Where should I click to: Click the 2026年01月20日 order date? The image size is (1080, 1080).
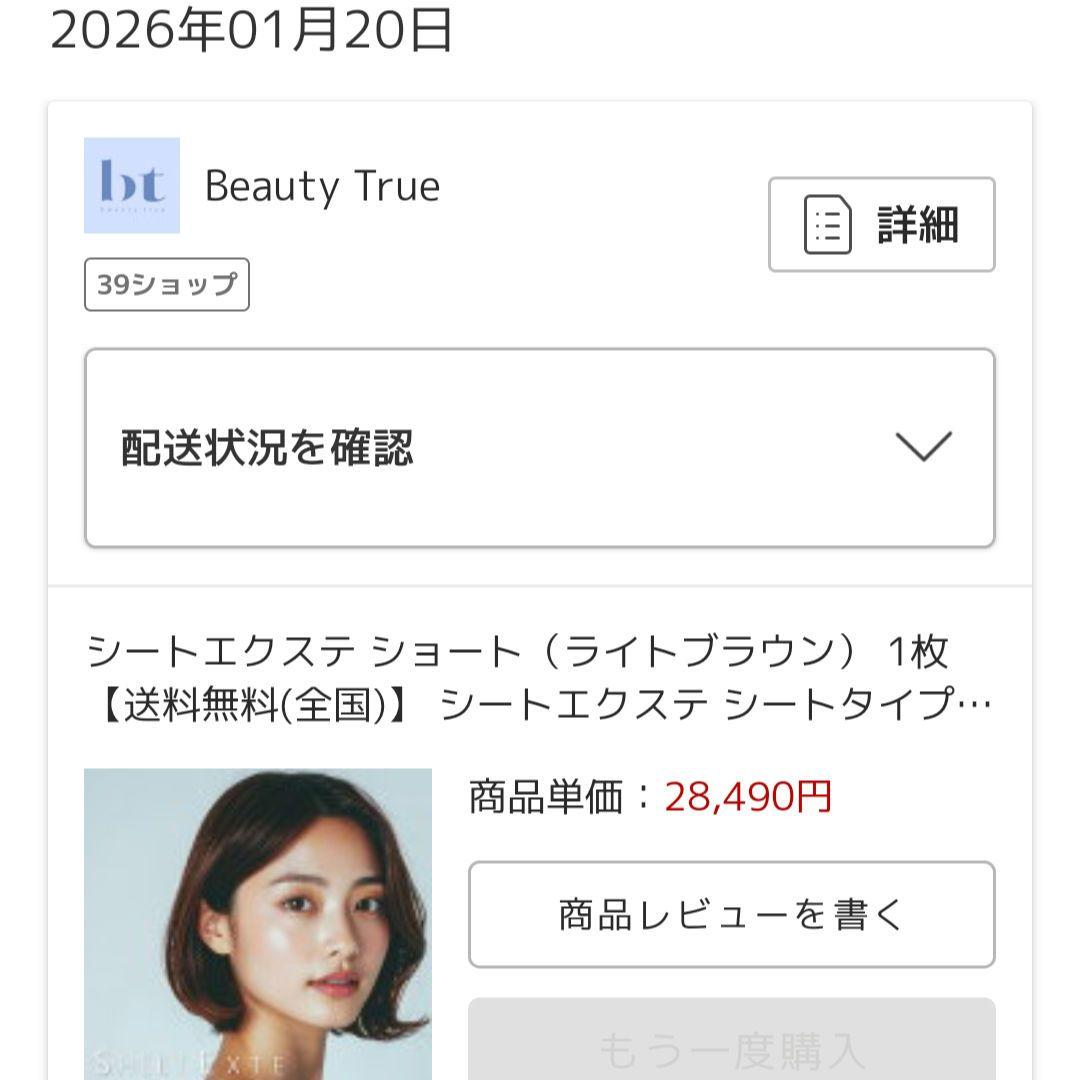[x=252, y=31]
